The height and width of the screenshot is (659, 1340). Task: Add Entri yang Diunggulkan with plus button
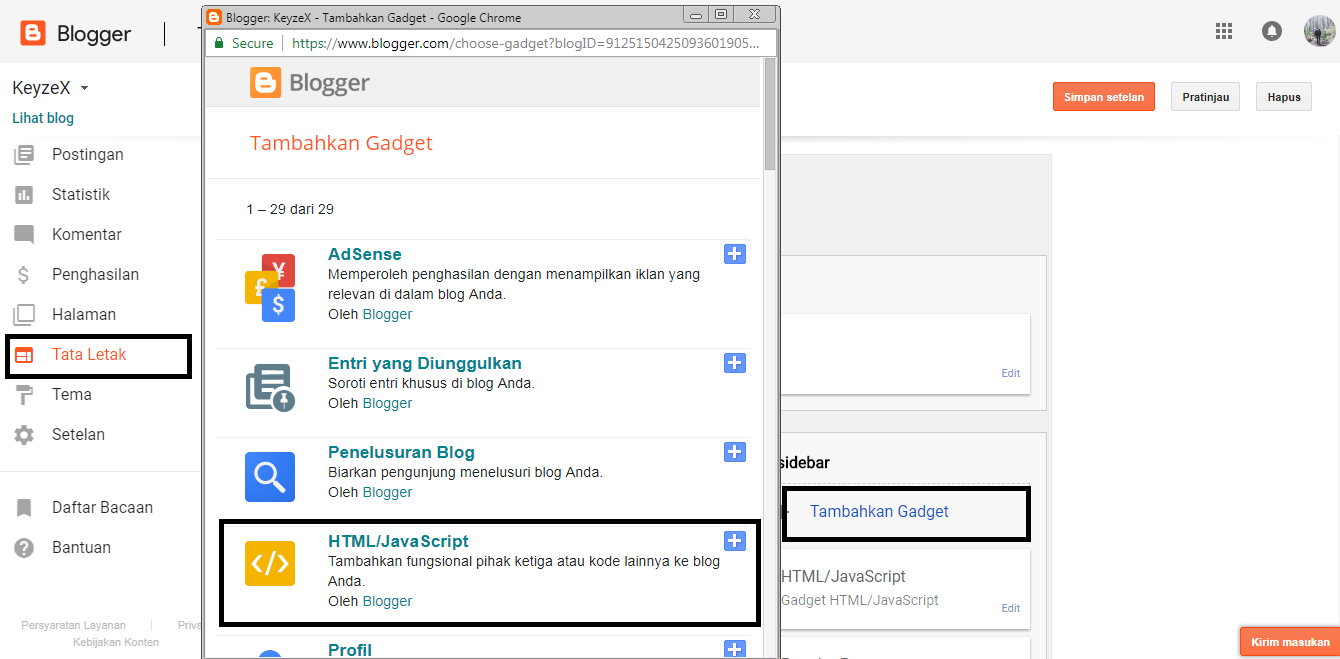(x=735, y=363)
